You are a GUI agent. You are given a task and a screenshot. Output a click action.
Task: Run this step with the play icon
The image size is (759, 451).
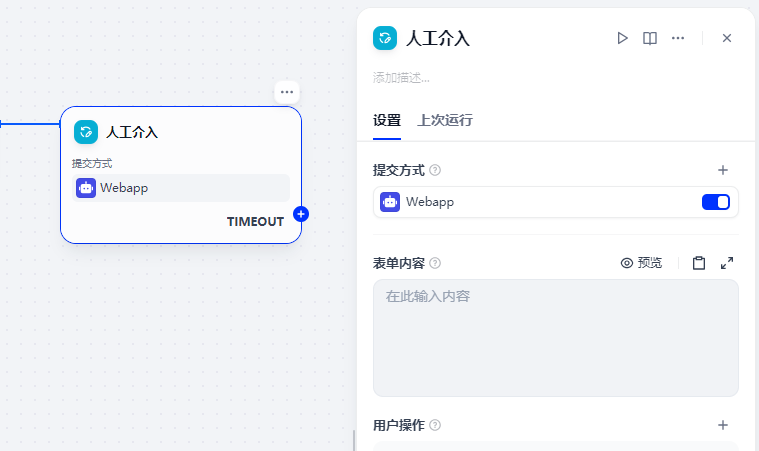click(x=622, y=38)
